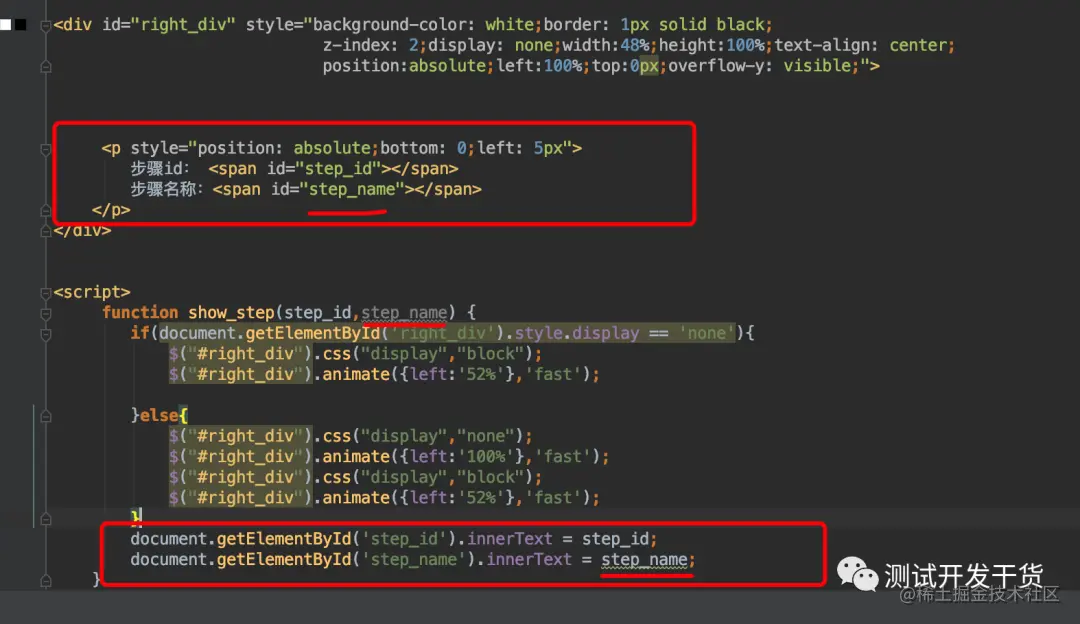This screenshot has height=624, width=1080.
Task: Click getElementById('step_name') in the last block
Action: [x=346, y=559]
